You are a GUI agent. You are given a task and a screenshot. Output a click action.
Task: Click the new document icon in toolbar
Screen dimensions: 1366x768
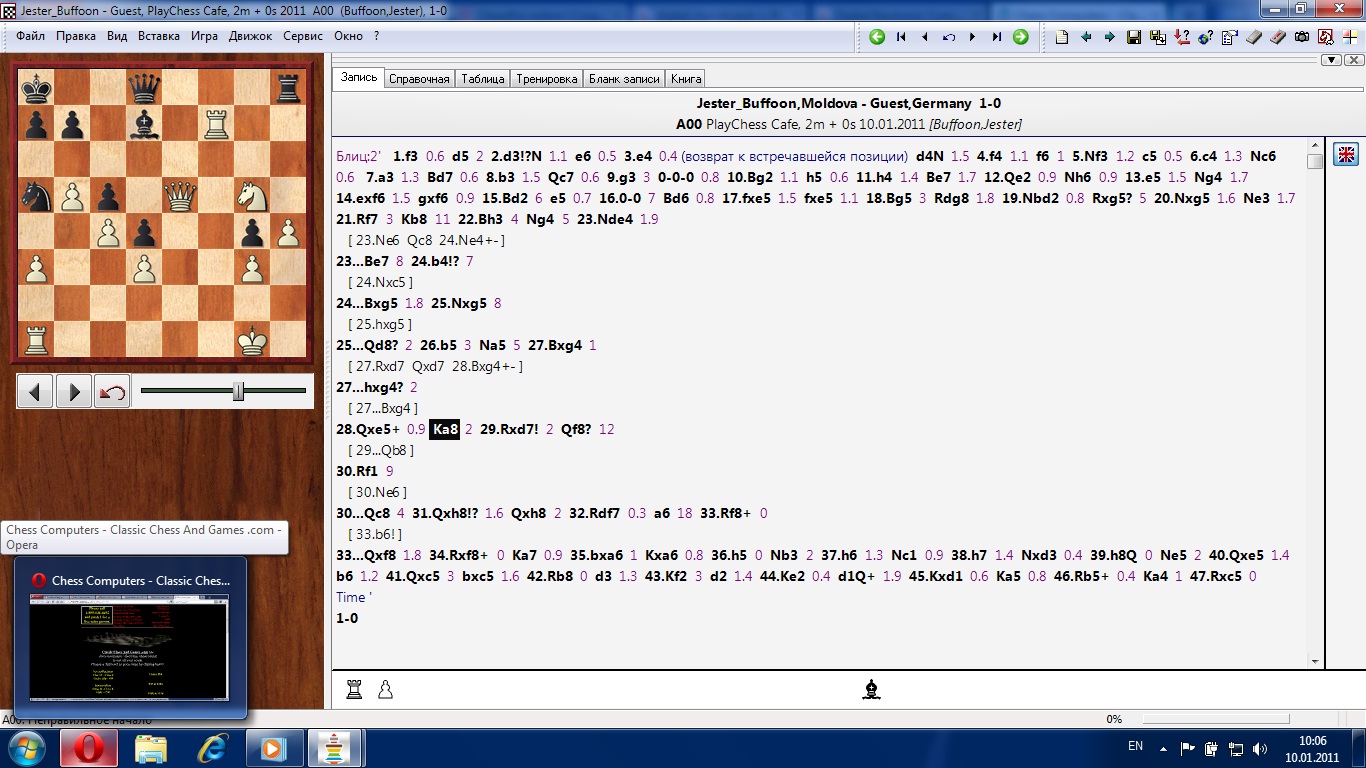[1062, 37]
